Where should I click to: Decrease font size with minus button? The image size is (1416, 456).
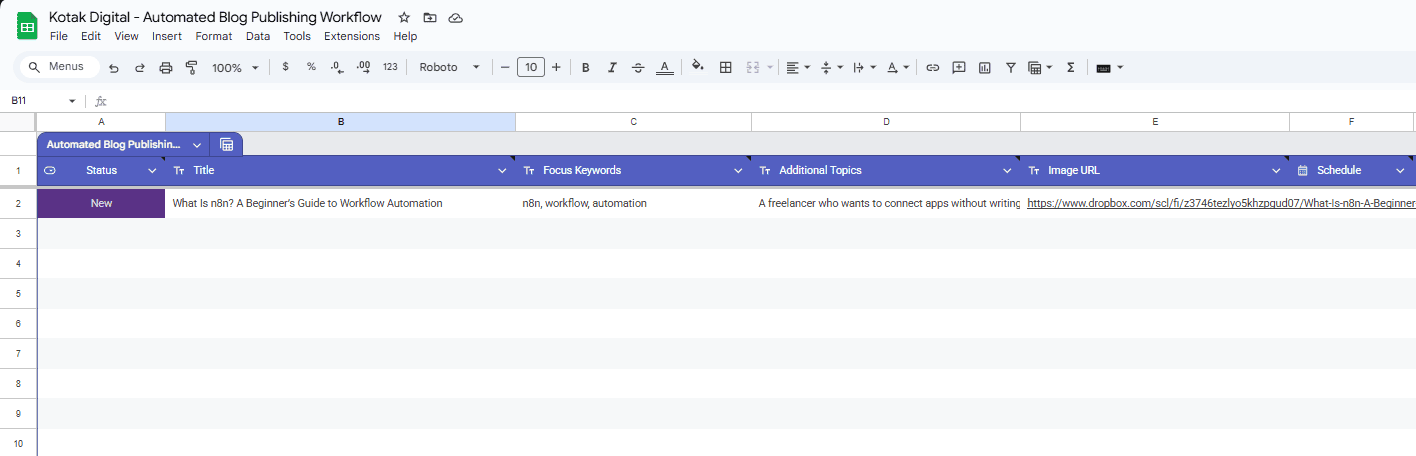click(x=505, y=67)
